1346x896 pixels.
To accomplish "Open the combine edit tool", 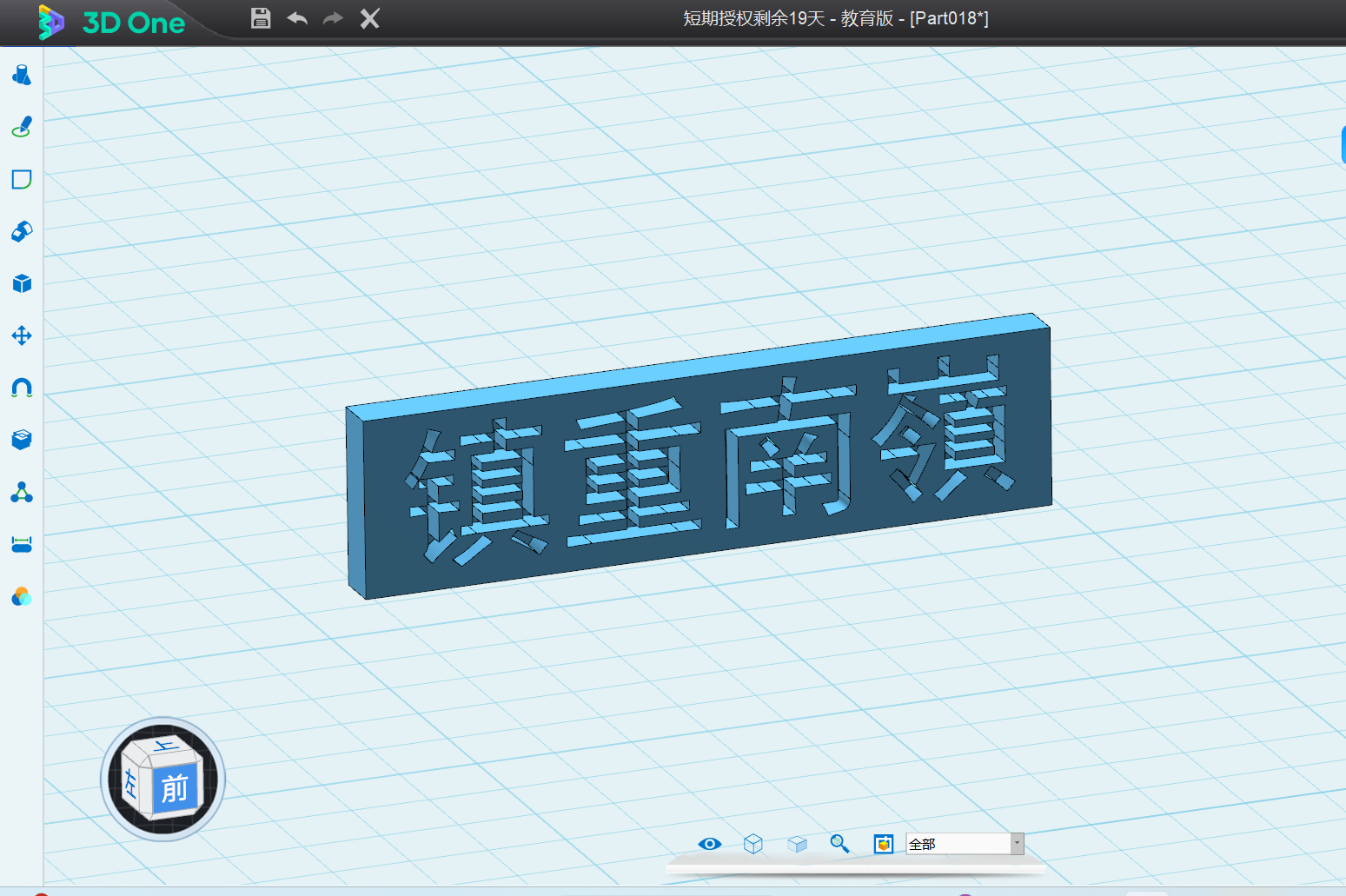I will click(x=22, y=441).
